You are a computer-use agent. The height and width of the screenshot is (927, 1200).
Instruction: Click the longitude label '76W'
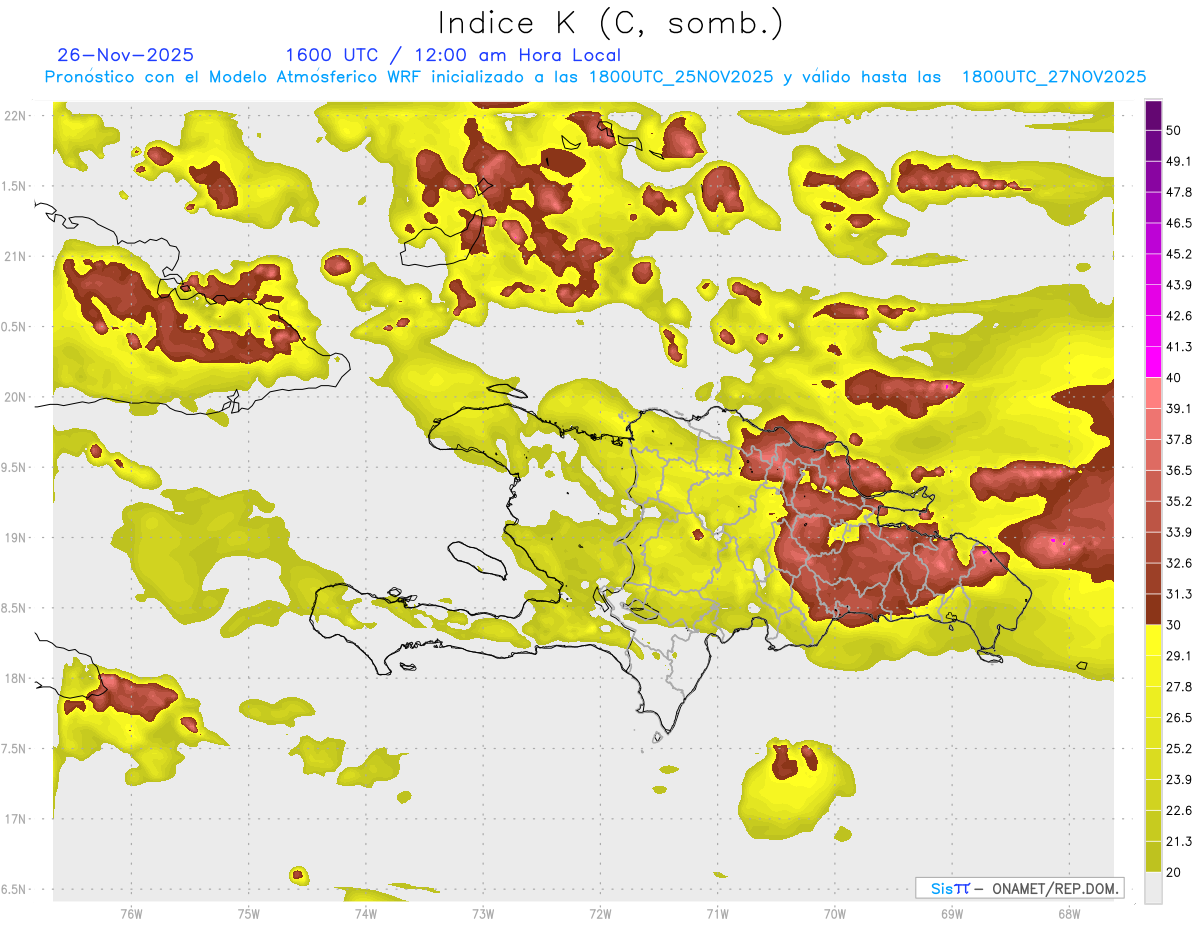[131, 913]
